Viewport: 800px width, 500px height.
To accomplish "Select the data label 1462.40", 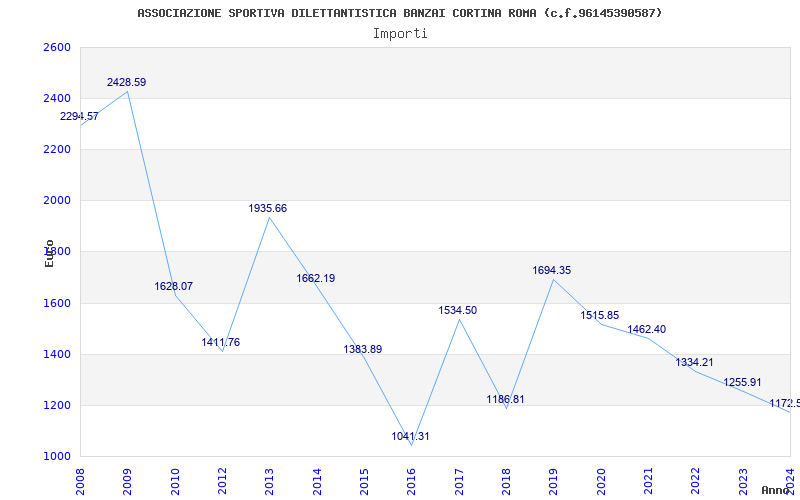I will pos(646,329).
